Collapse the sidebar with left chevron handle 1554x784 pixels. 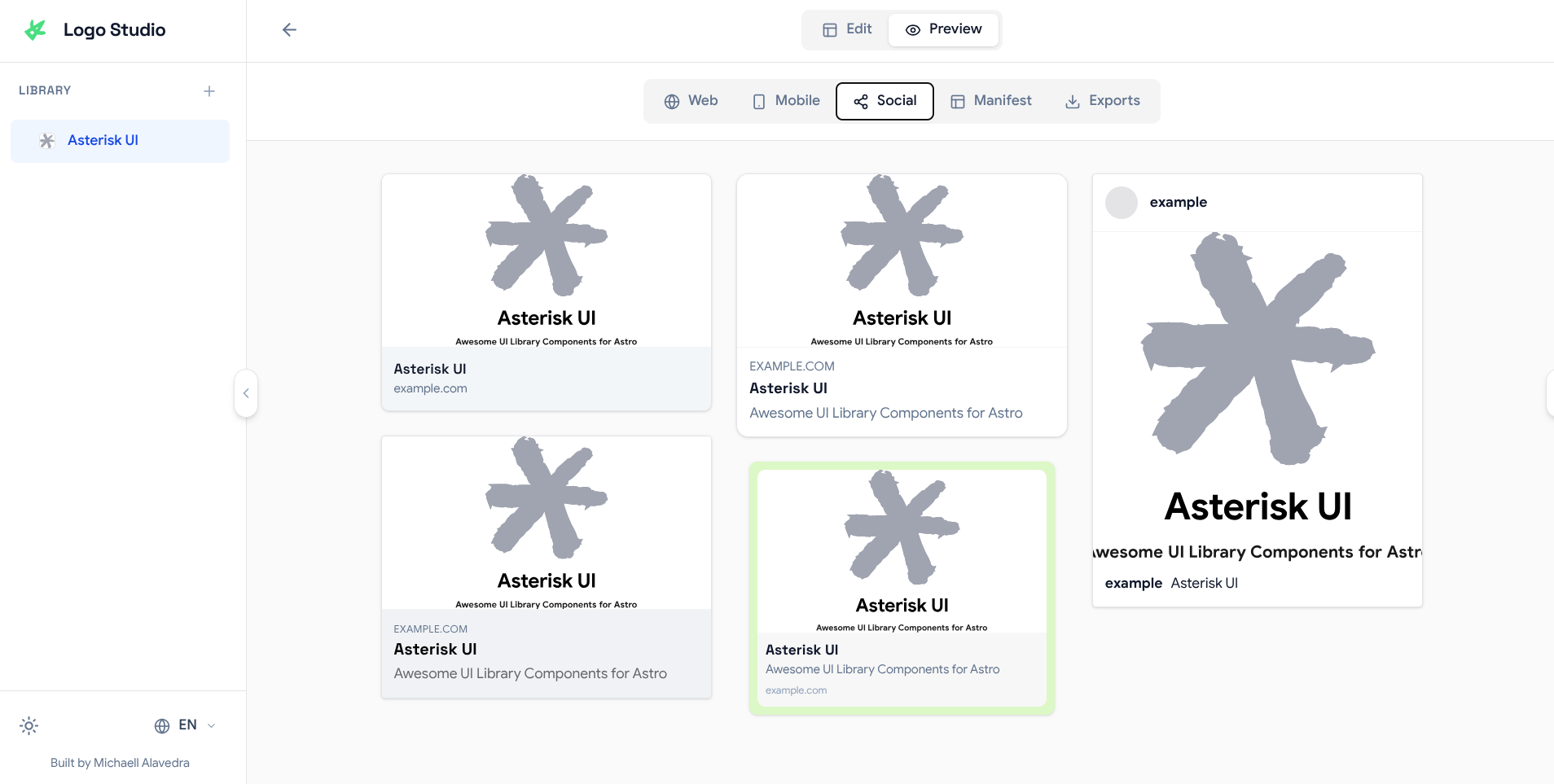pos(246,393)
